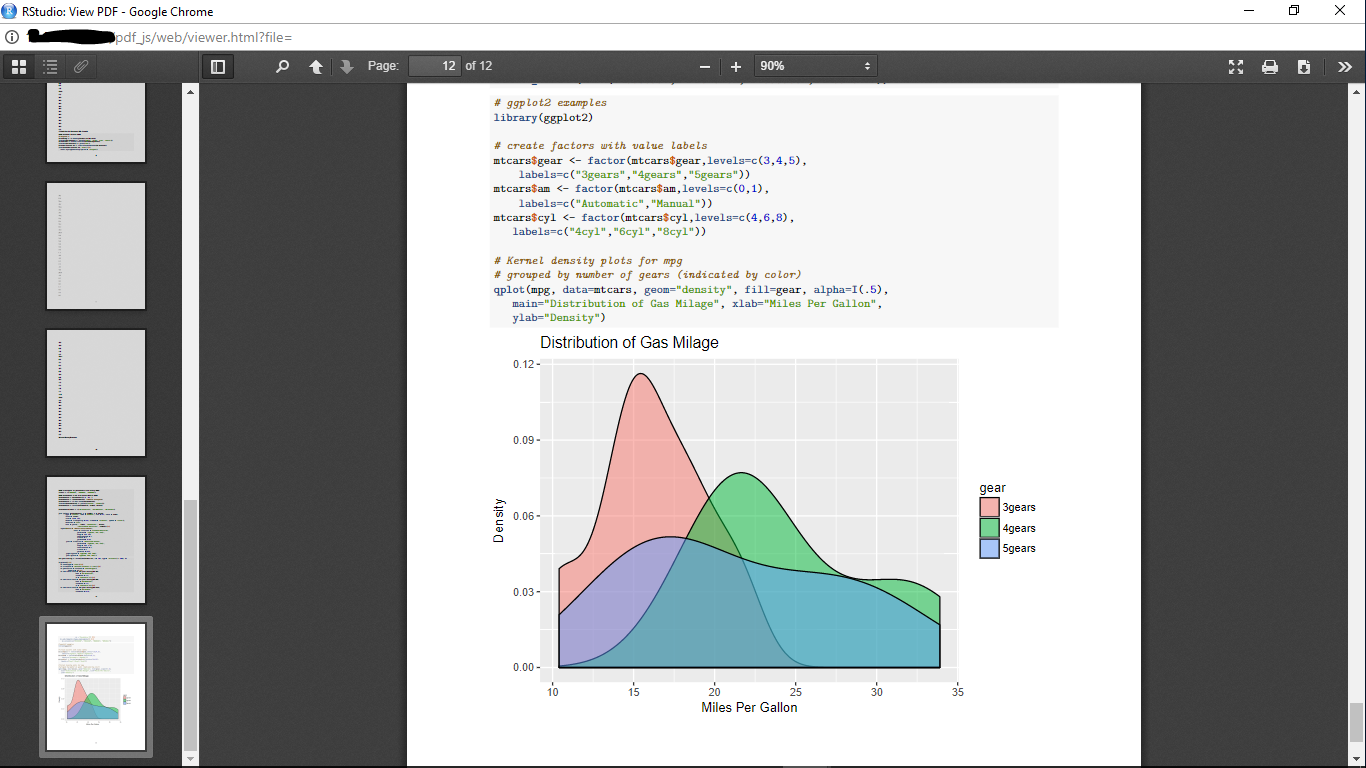
Task: Click the page number field showing 12
Action: [434, 66]
